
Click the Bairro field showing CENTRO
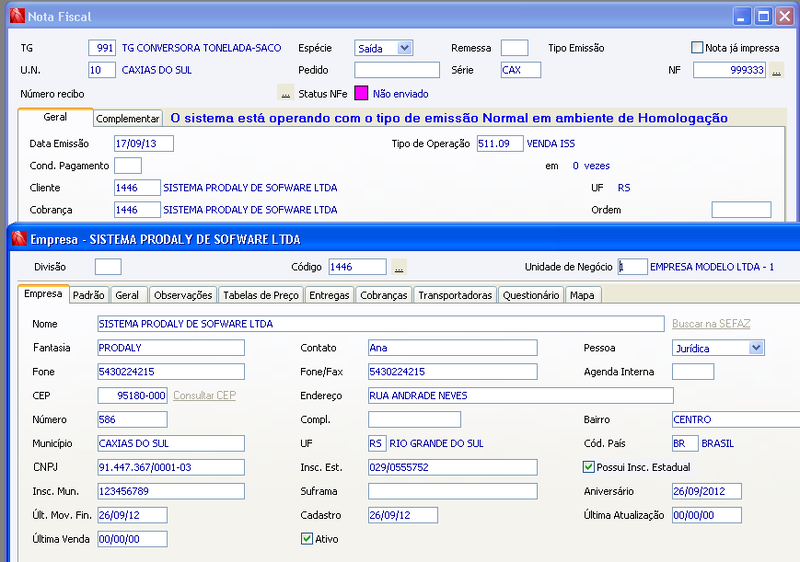point(736,419)
